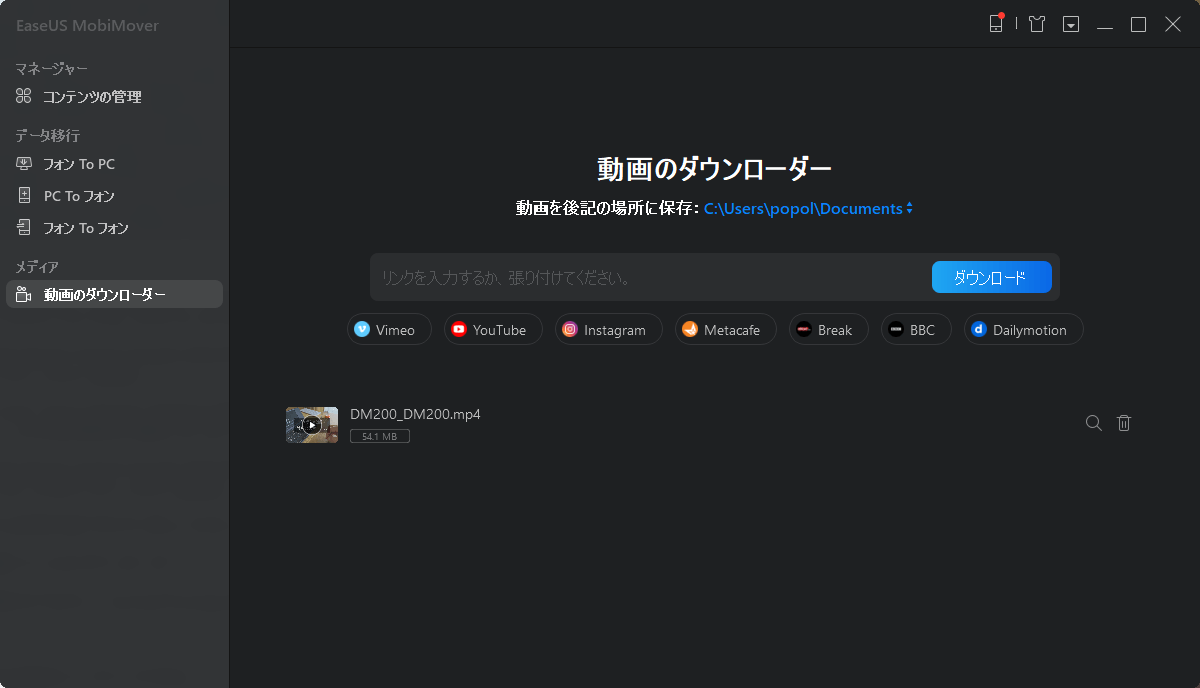The image size is (1200, 688).
Task: Play the DM200_DM200.mp4 video thumbnail
Action: (312, 425)
